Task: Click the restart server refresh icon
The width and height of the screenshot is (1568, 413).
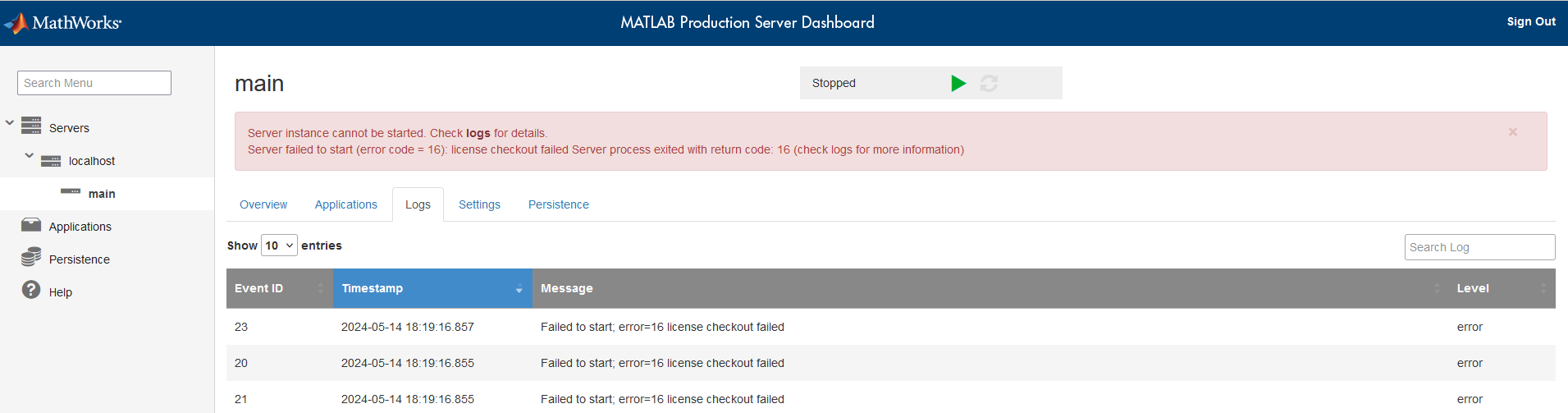Action: coord(989,83)
